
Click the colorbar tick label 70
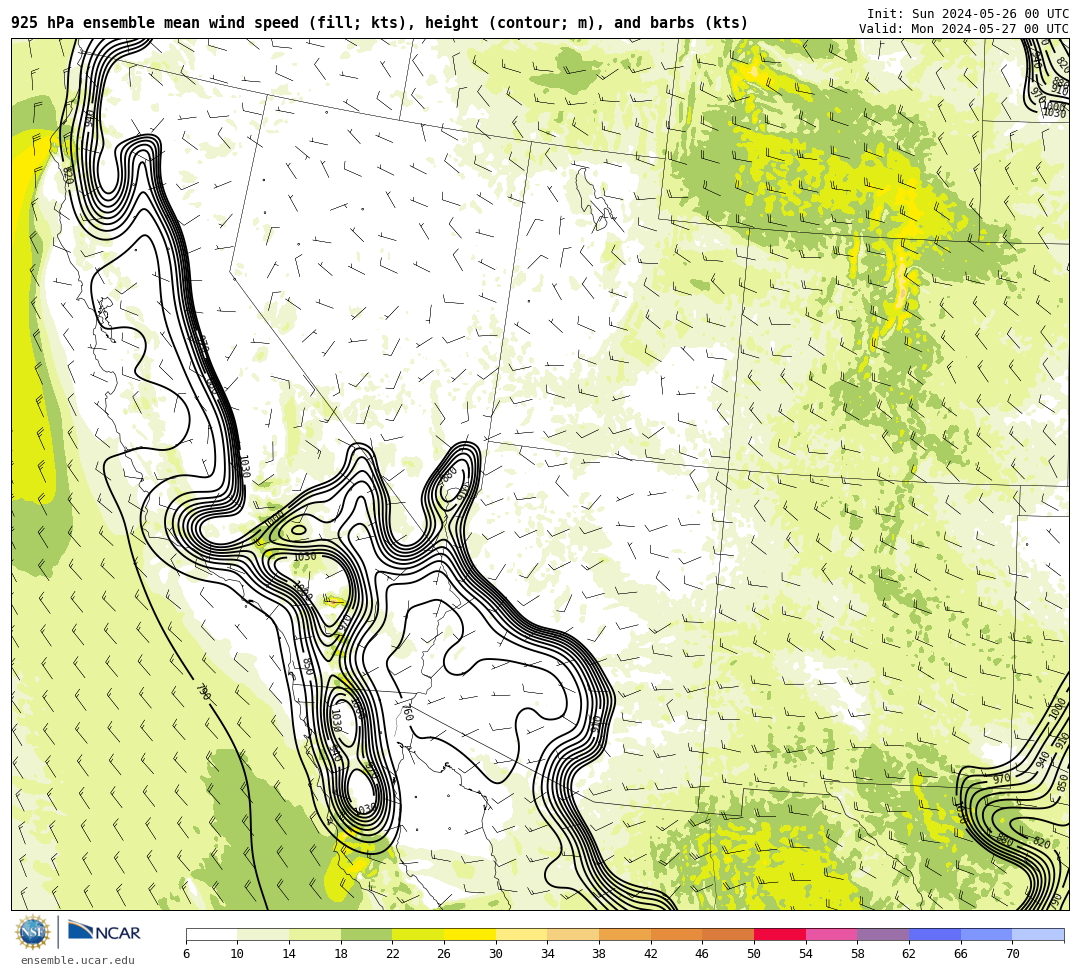pos(1012,954)
